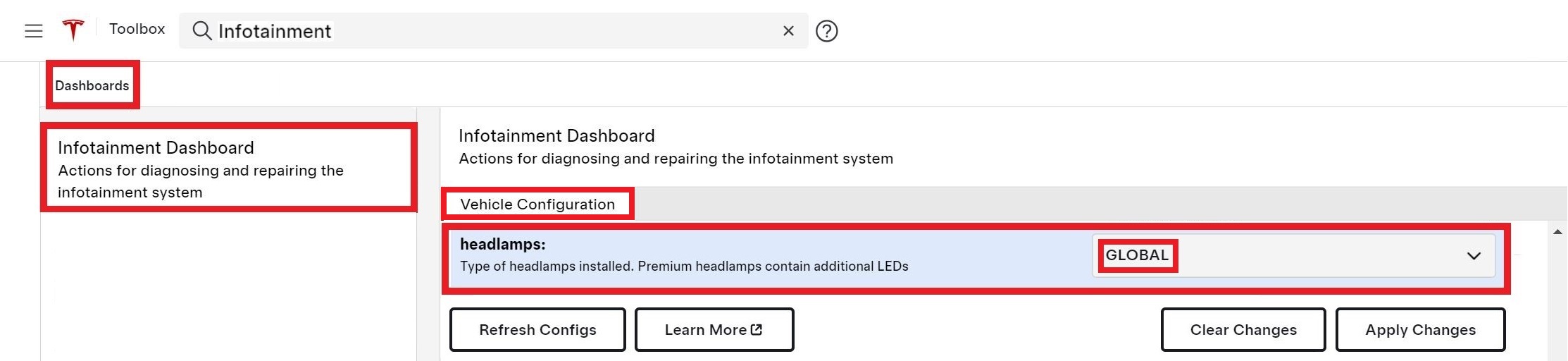Screen dimensions: 1568x361
Task: Click external link icon beside Learn More
Action: [x=757, y=329]
